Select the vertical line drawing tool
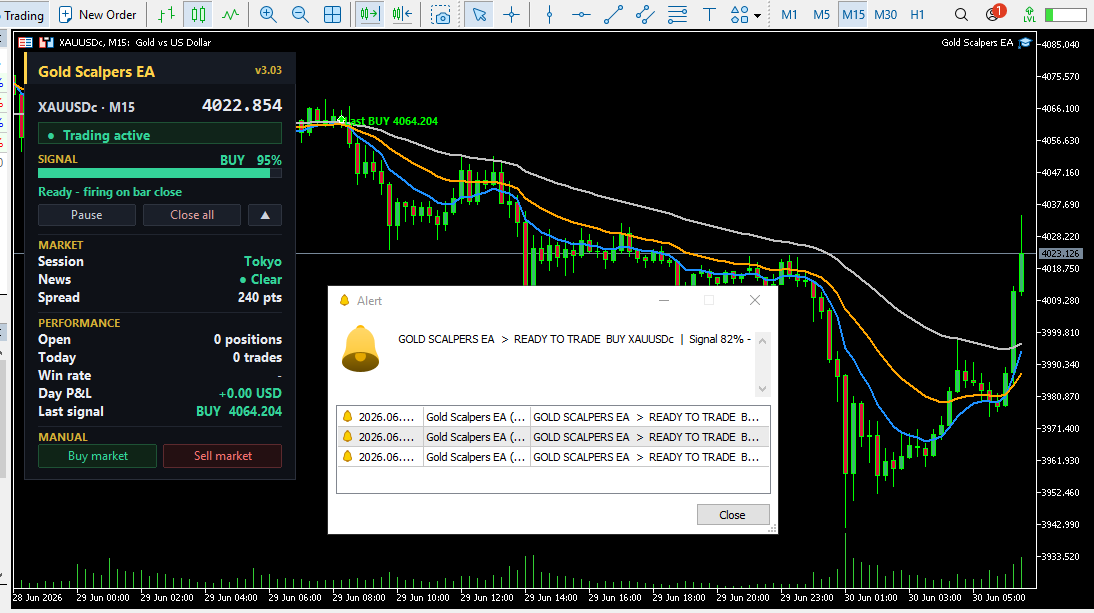This screenshot has height=613, width=1094. click(549, 15)
